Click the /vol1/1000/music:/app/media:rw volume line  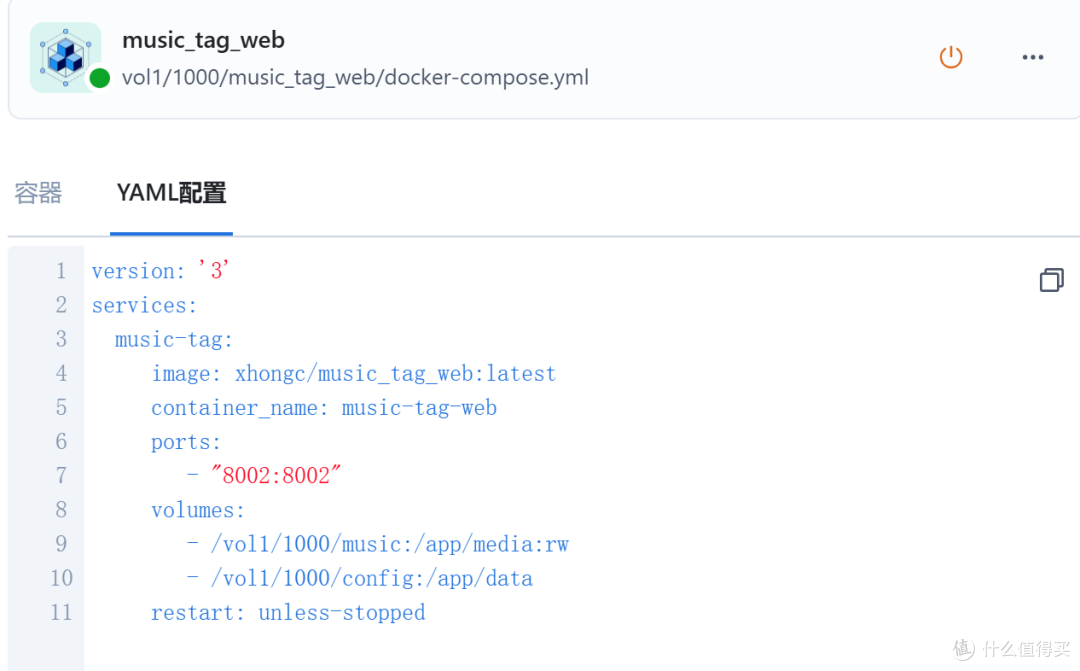tap(377, 544)
